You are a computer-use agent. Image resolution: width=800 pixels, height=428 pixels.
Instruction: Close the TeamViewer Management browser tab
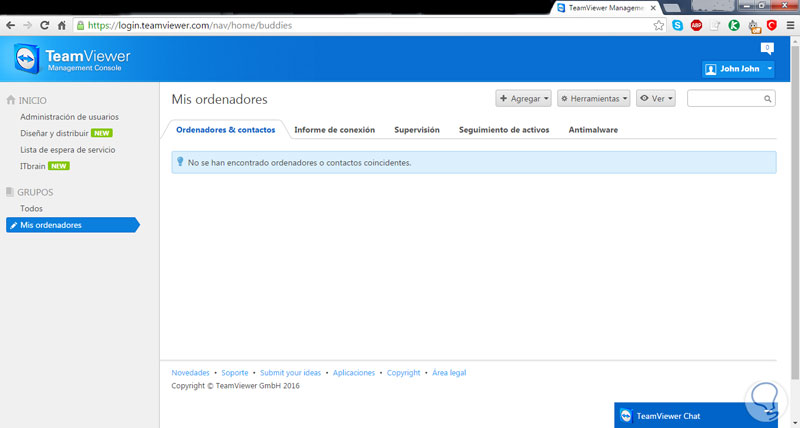(653, 8)
